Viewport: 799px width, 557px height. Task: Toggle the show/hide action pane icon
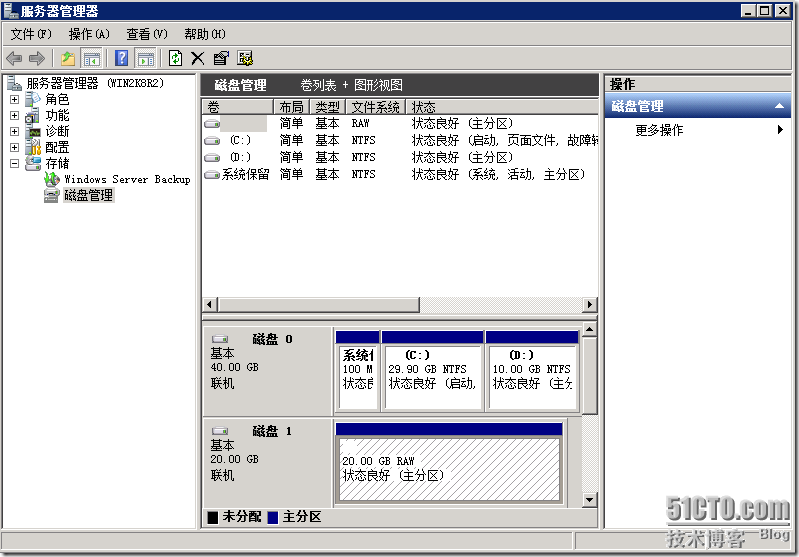coord(146,59)
